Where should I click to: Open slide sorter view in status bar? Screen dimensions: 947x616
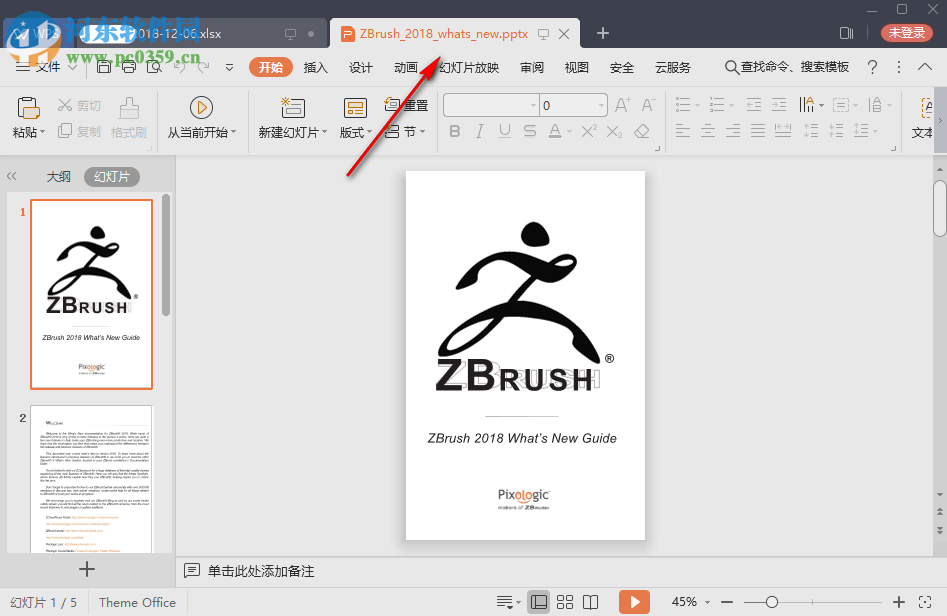(x=565, y=602)
